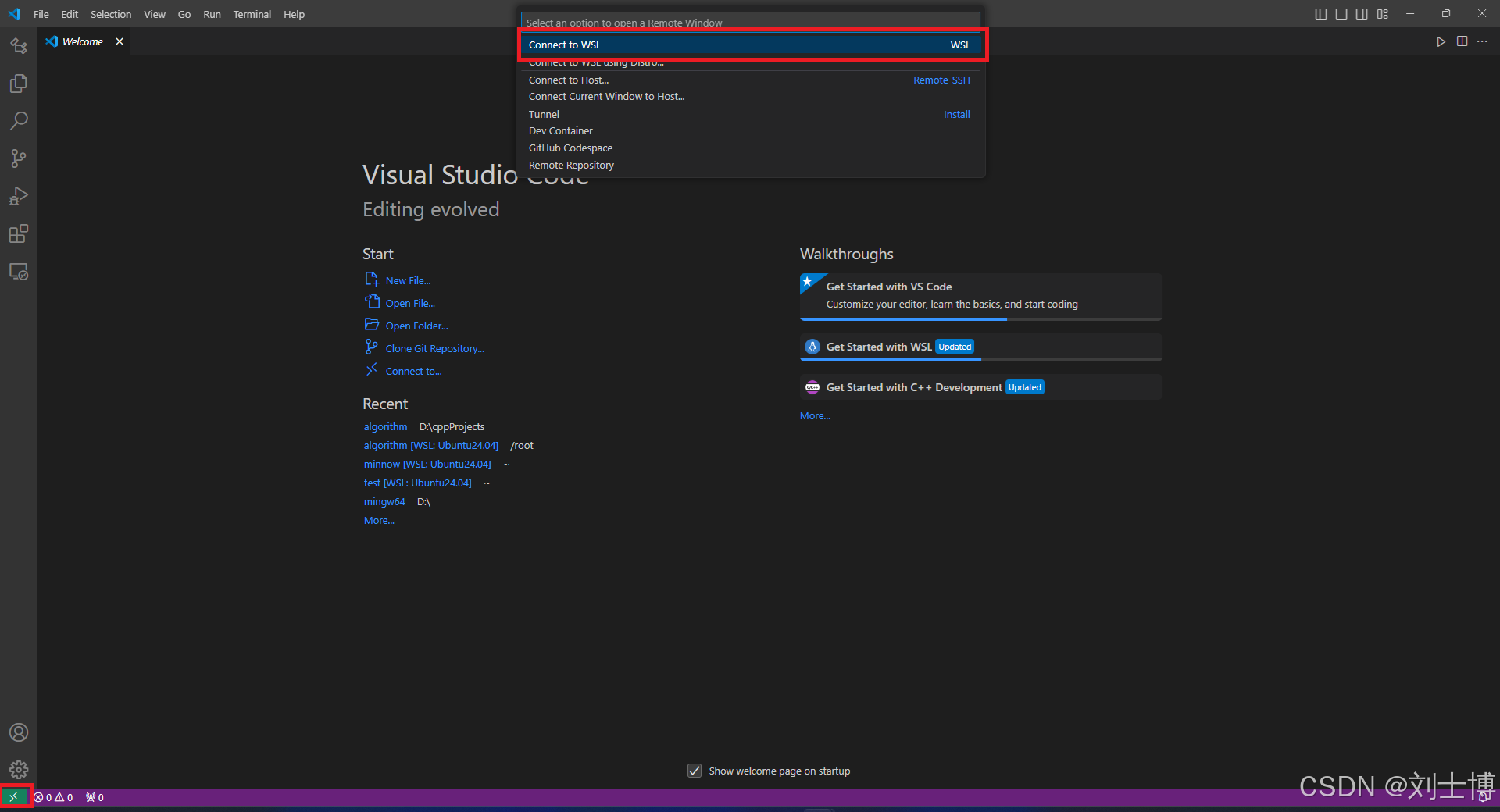Open the Run and Debug view
Screen dimensions: 1500x812
click(19, 196)
